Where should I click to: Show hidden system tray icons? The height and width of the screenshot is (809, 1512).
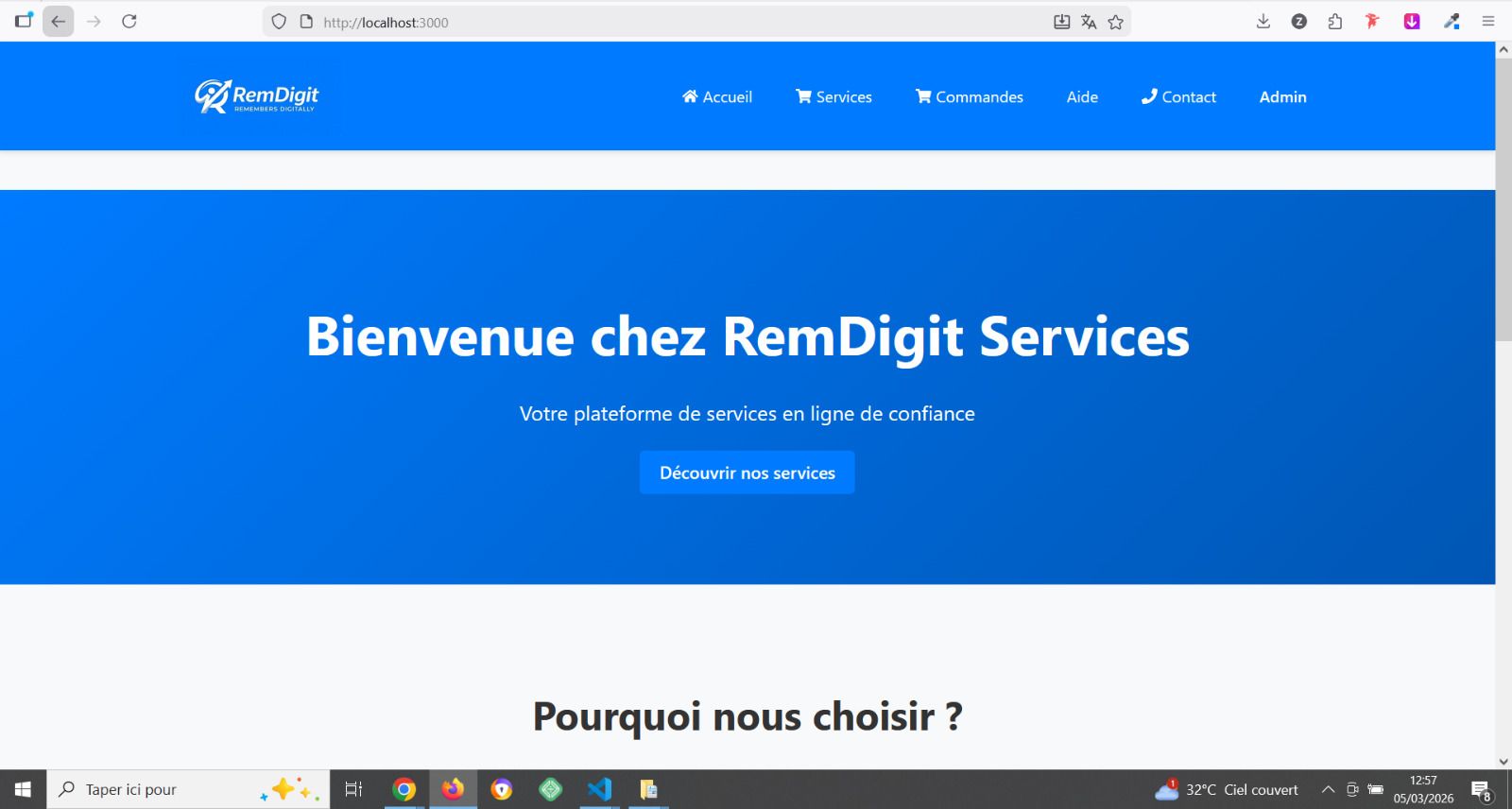click(1328, 789)
